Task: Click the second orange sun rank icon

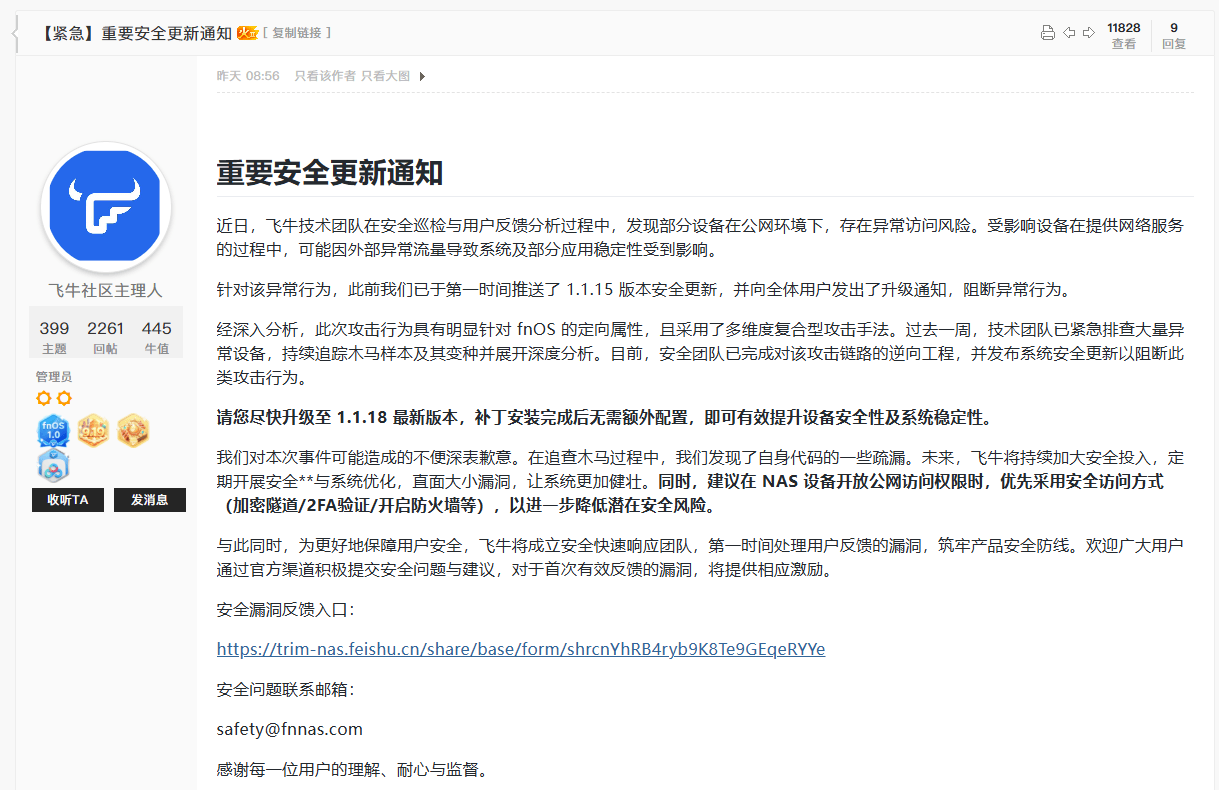Action: tap(64, 398)
